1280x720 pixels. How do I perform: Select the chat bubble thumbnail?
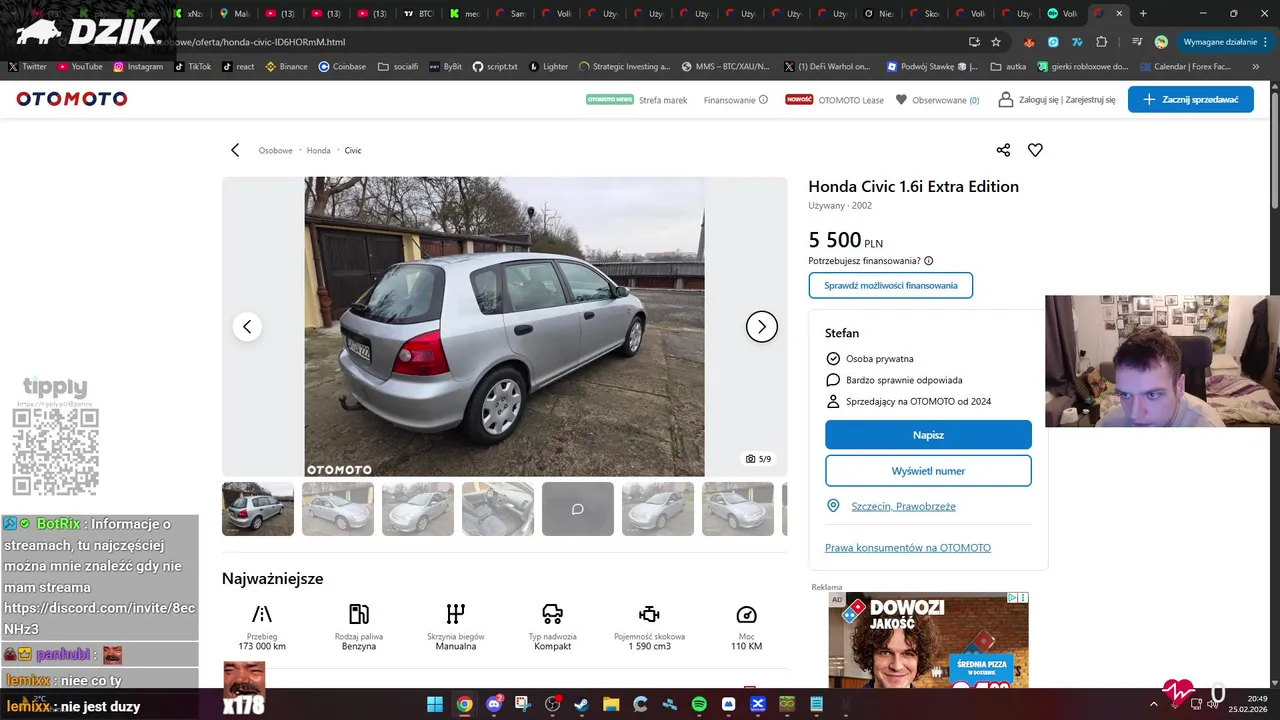pyautogui.click(x=578, y=509)
